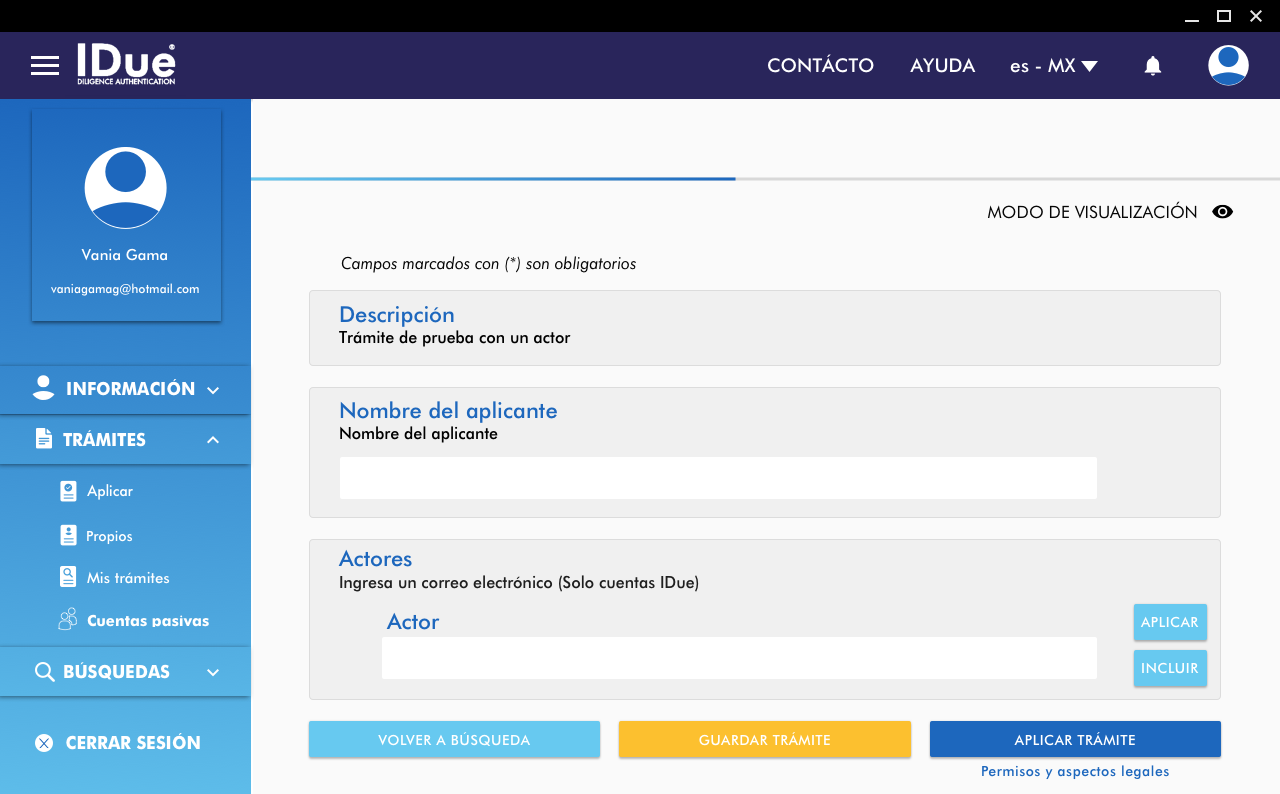This screenshot has height=794, width=1280.
Task: Toggle Modo de Visualización eye icon
Action: tap(1222, 212)
